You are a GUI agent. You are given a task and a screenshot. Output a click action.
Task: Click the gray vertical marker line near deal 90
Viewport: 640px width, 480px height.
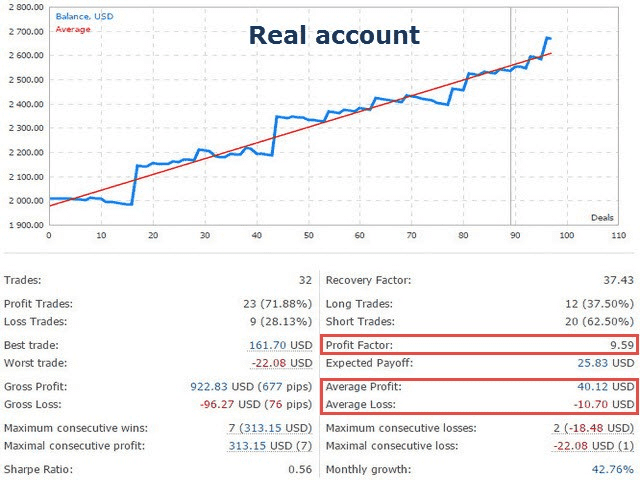coord(511,120)
